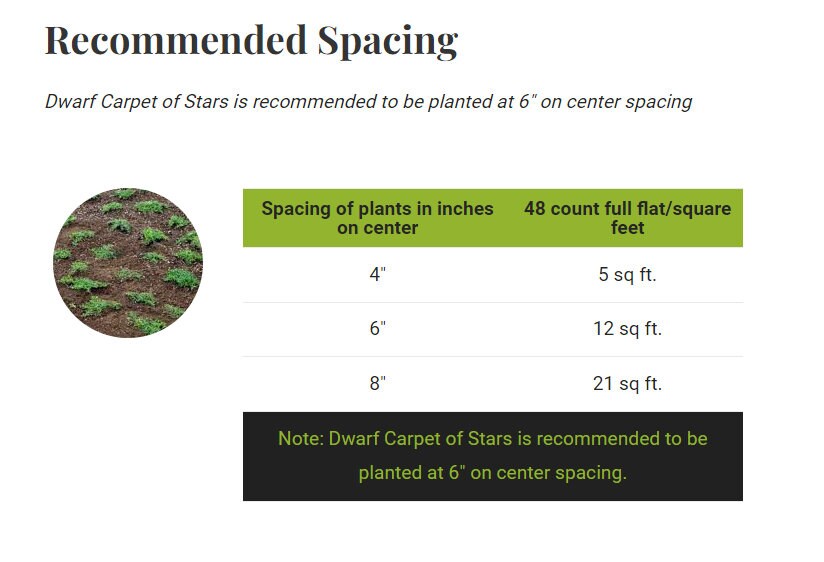Click "on center" in the first header
The height and width of the screenshot is (562, 824).
coord(377,228)
